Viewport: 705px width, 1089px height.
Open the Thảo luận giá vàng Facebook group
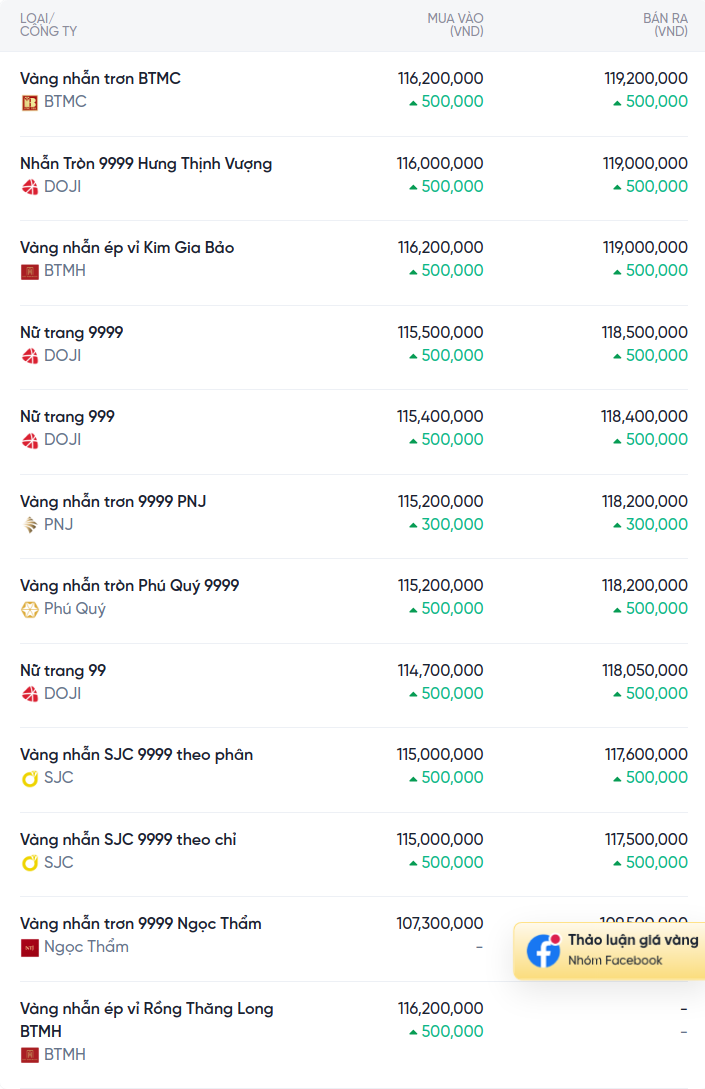609,951
